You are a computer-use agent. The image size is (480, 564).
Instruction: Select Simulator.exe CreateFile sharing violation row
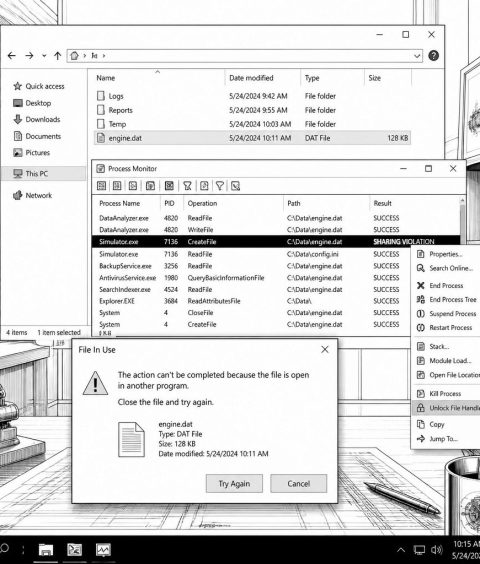[276, 242]
